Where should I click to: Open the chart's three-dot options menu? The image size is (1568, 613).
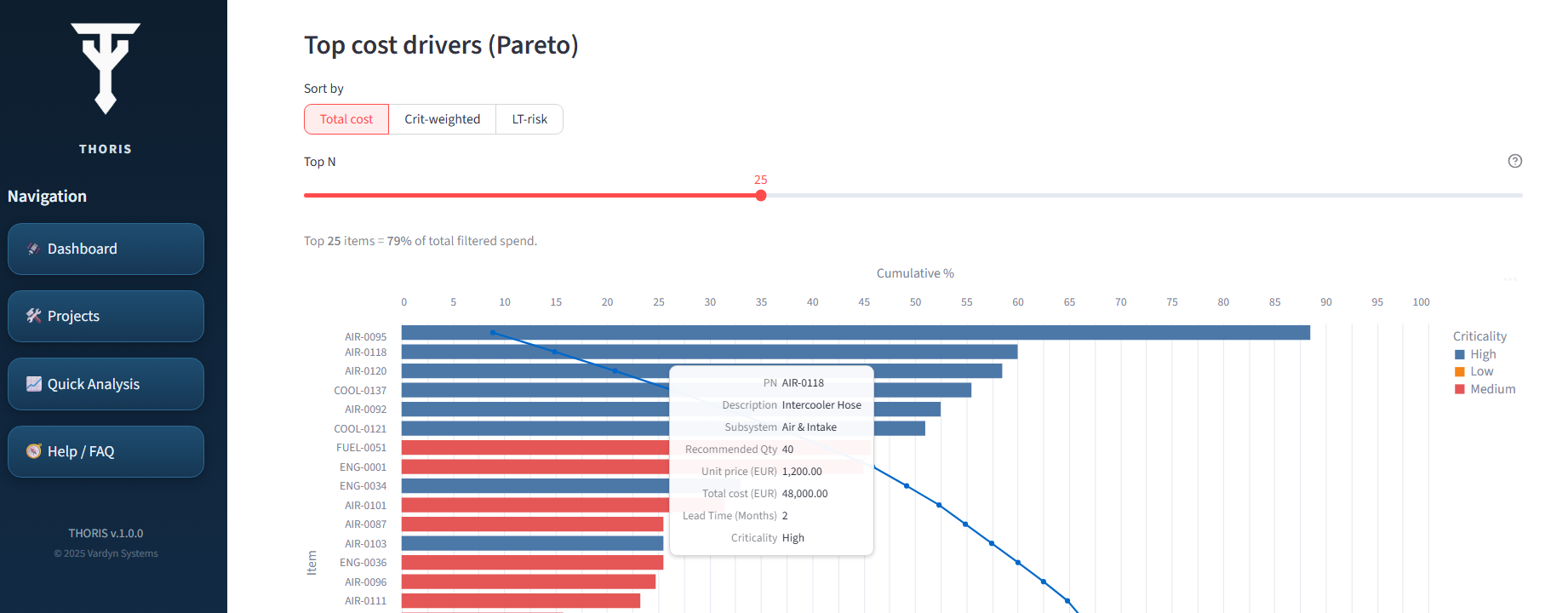[x=1509, y=279]
